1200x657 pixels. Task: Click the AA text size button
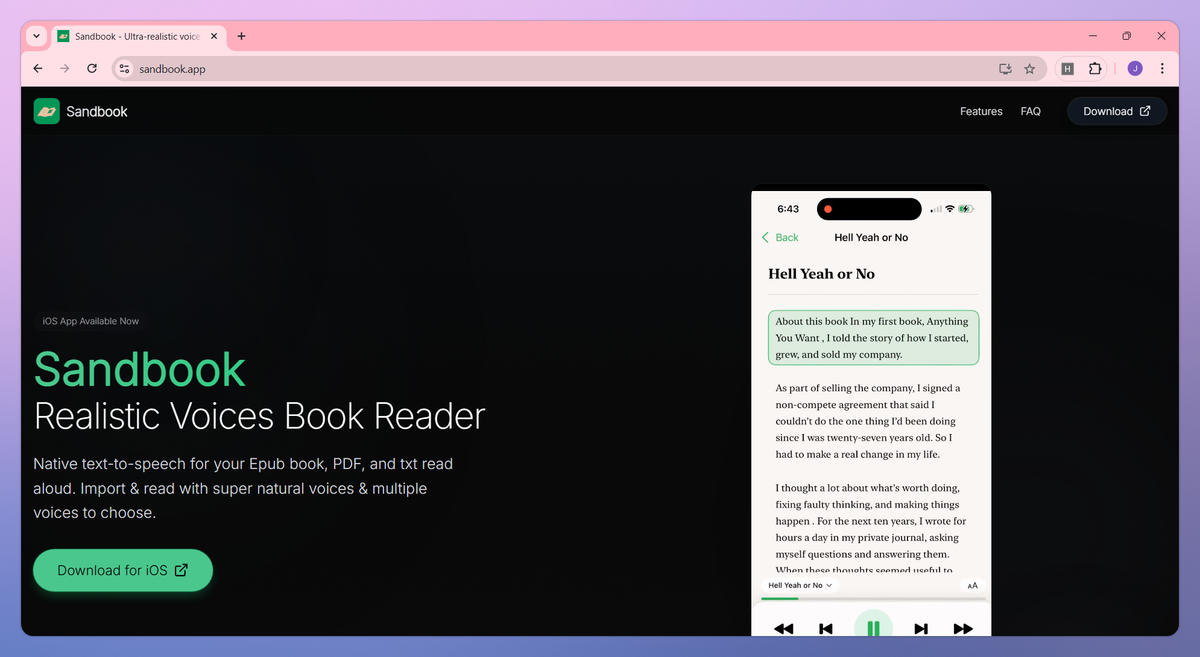coord(972,585)
